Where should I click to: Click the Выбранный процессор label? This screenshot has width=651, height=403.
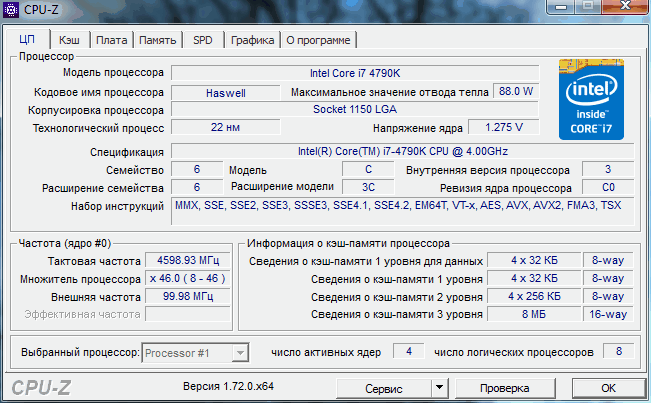81,352
